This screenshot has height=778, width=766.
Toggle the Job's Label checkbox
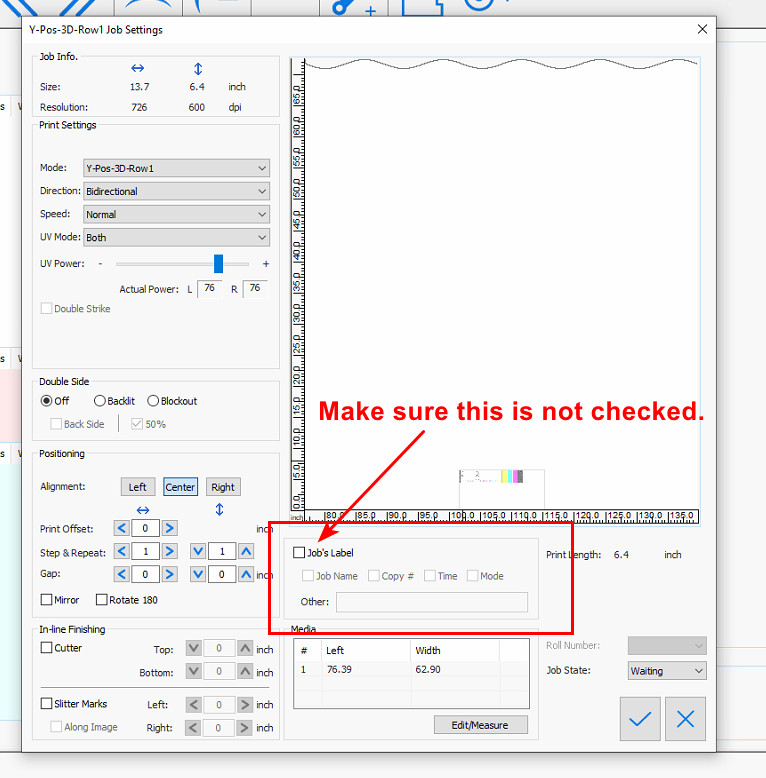(x=299, y=553)
